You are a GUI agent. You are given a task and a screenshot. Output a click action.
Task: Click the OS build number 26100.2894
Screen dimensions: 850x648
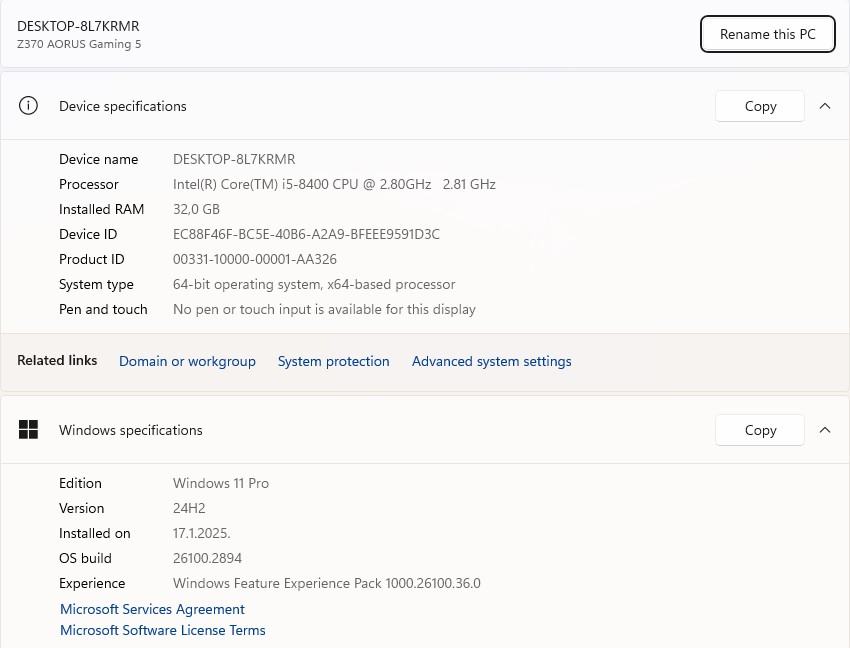pyautogui.click(x=207, y=558)
